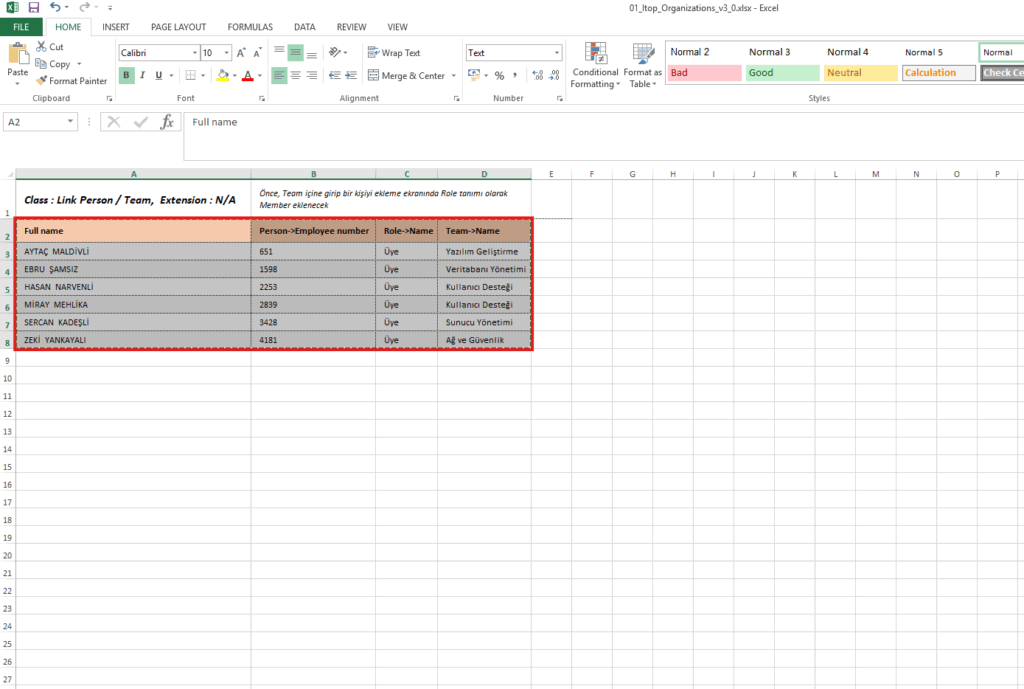1024x689 pixels.
Task: Open font color dropdown arrow
Action: 260,76
